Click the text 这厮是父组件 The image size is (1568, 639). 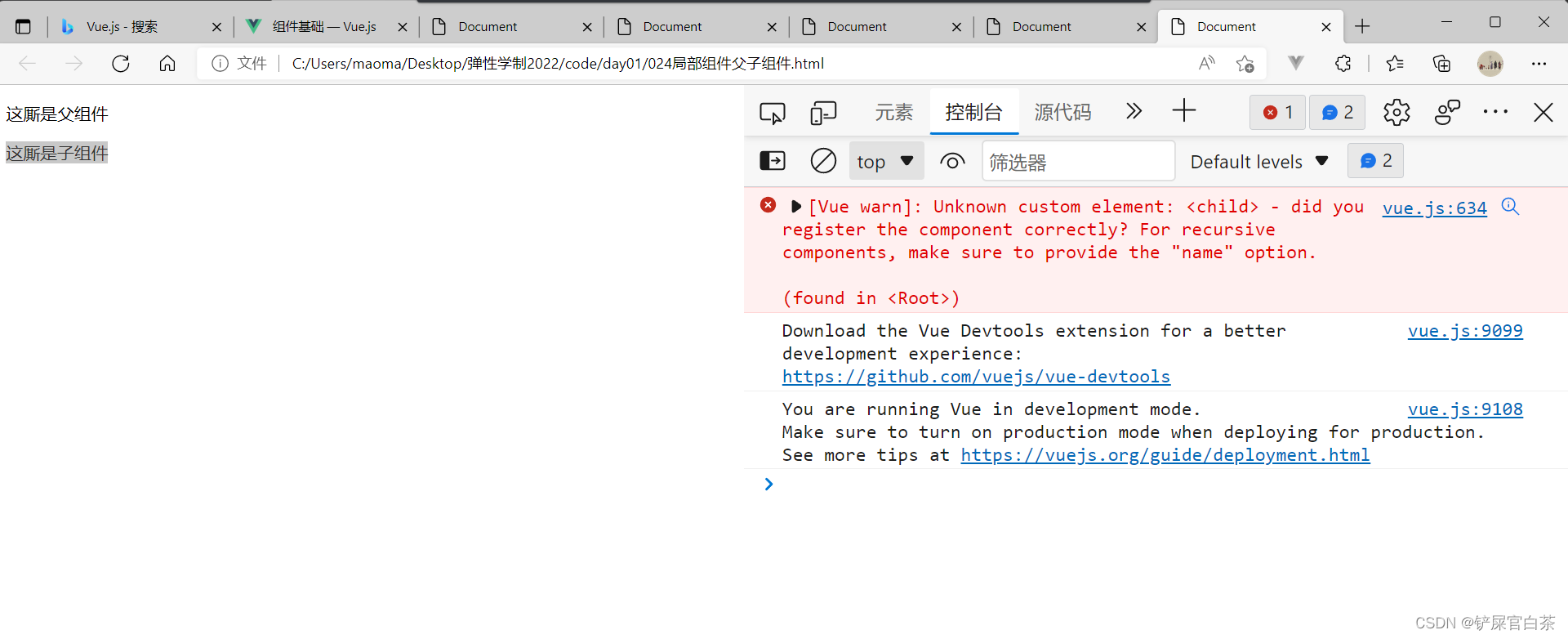pos(57,114)
